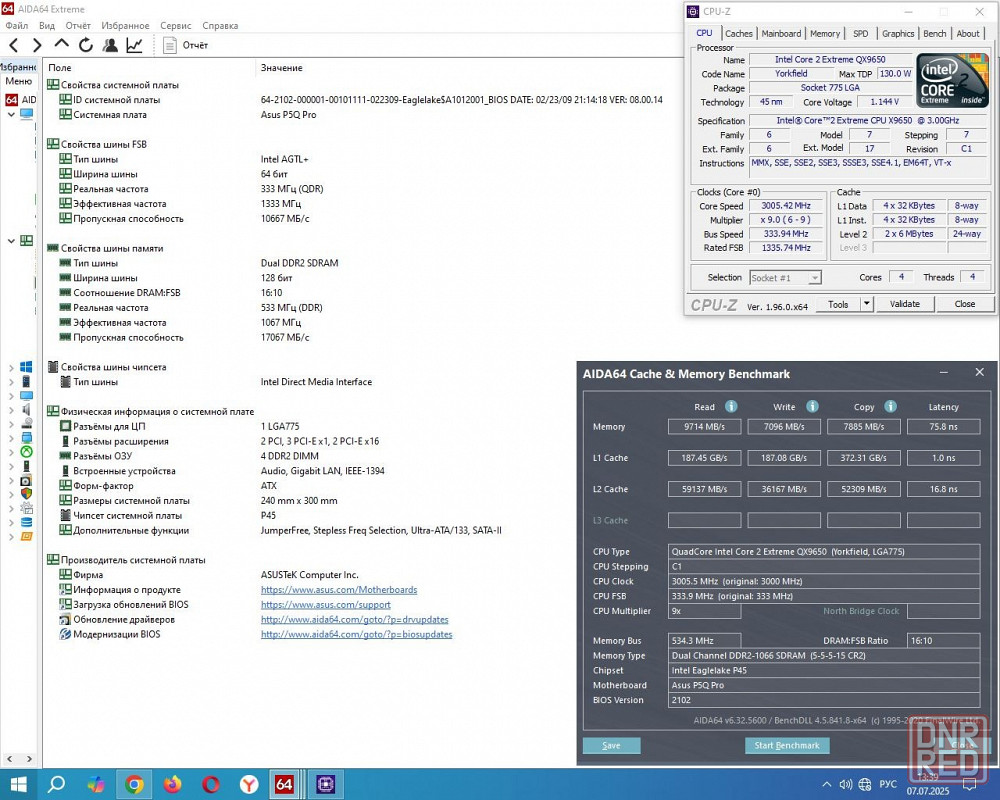
Task: Open the biosupdates link
Action: coord(356,635)
